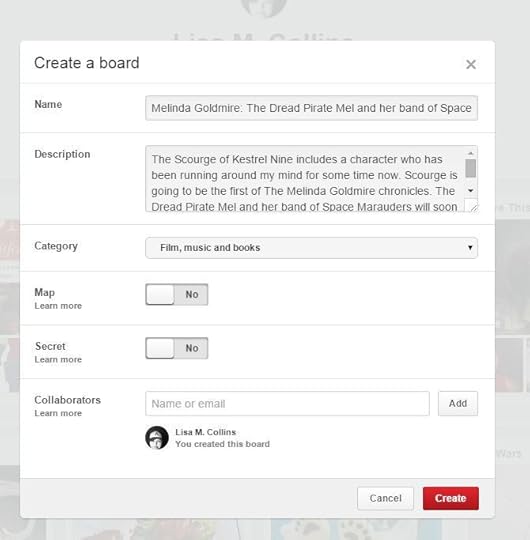This screenshot has height=540, width=530.
Task: Open Learn more link under Map
Action: pyautogui.click(x=58, y=306)
